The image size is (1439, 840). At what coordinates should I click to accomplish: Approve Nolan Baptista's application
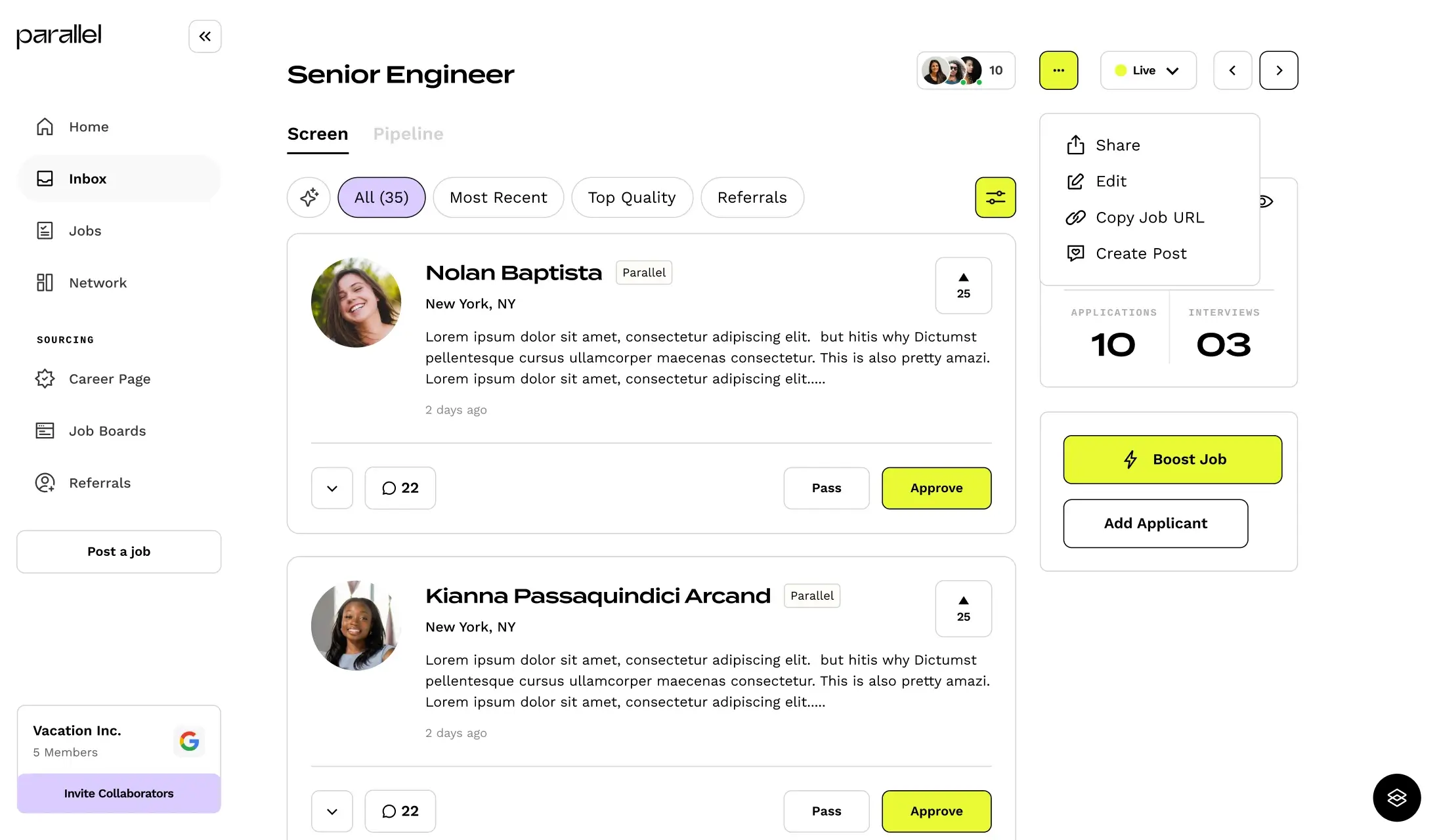pyautogui.click(x=936, y=488)
